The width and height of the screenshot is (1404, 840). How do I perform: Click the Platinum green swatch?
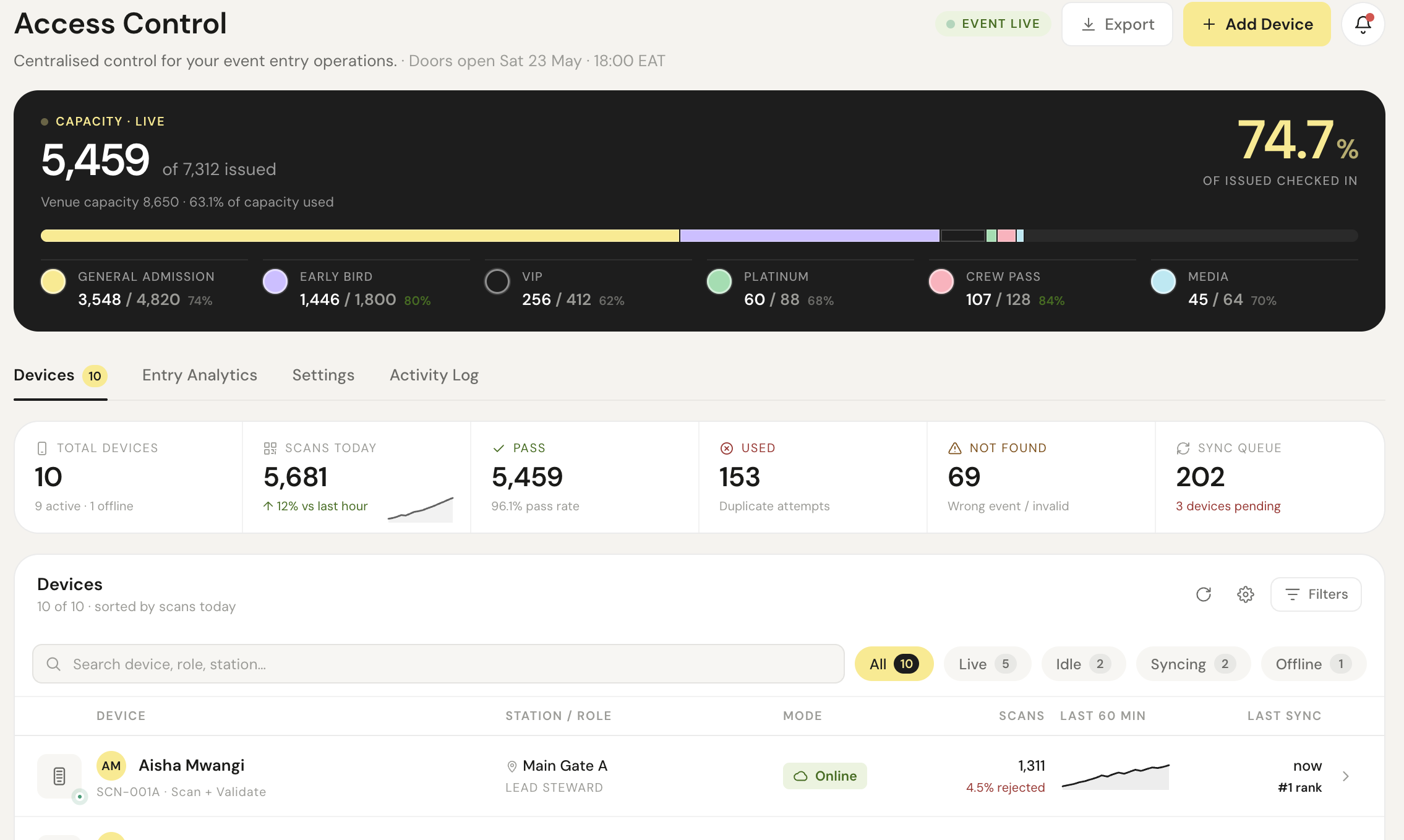(719, 281)
